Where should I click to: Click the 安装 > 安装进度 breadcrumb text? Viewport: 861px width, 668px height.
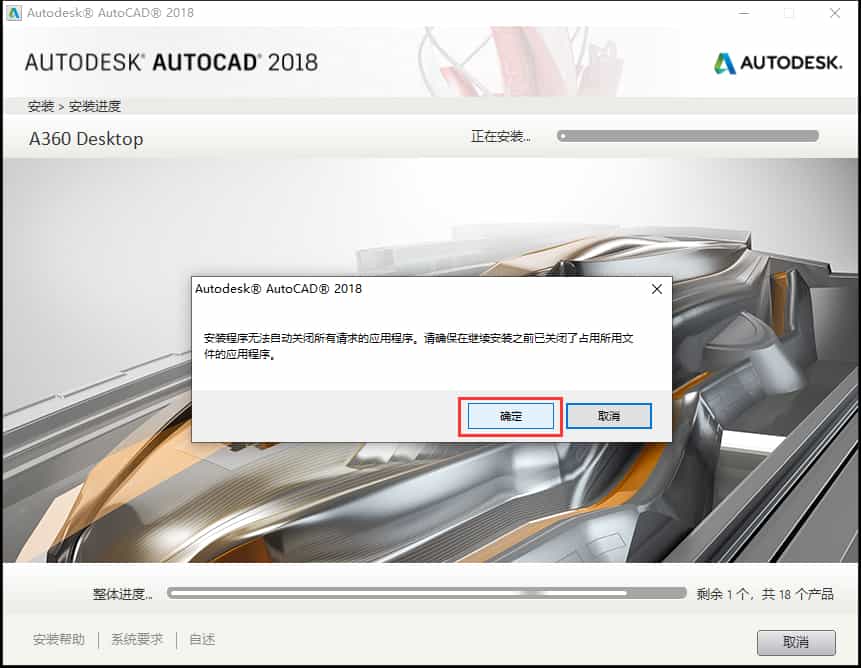tap(74, 106)
